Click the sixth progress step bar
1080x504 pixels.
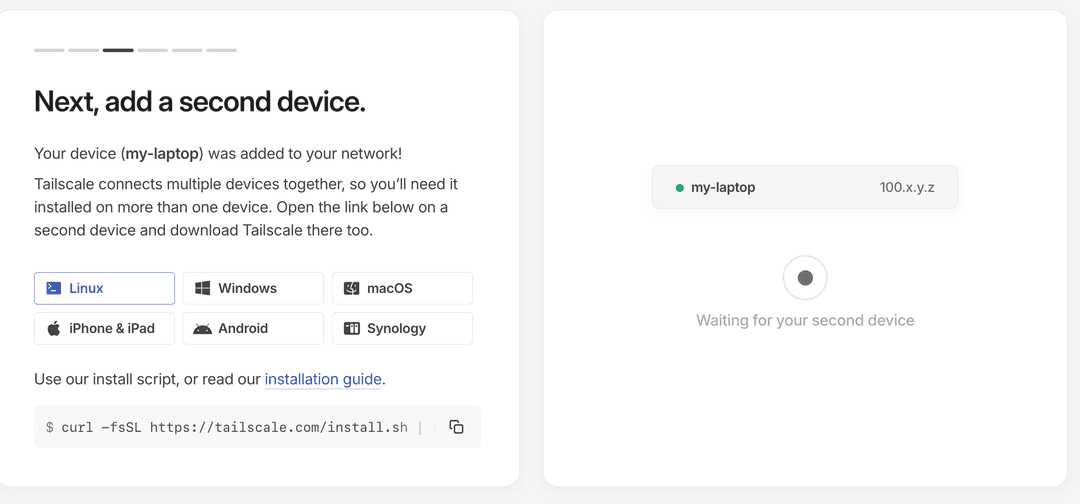point(222,50)
